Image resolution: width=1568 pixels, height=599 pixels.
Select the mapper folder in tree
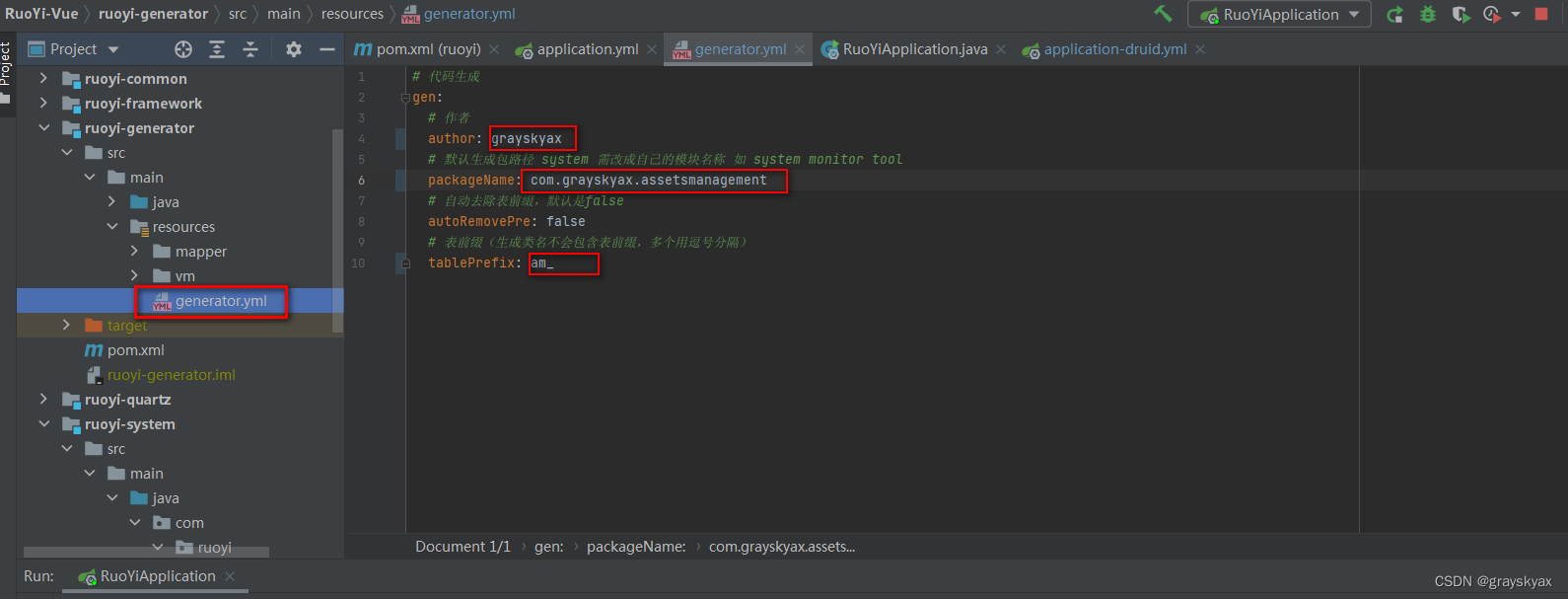pyautogui.click(x=201, y=252)
